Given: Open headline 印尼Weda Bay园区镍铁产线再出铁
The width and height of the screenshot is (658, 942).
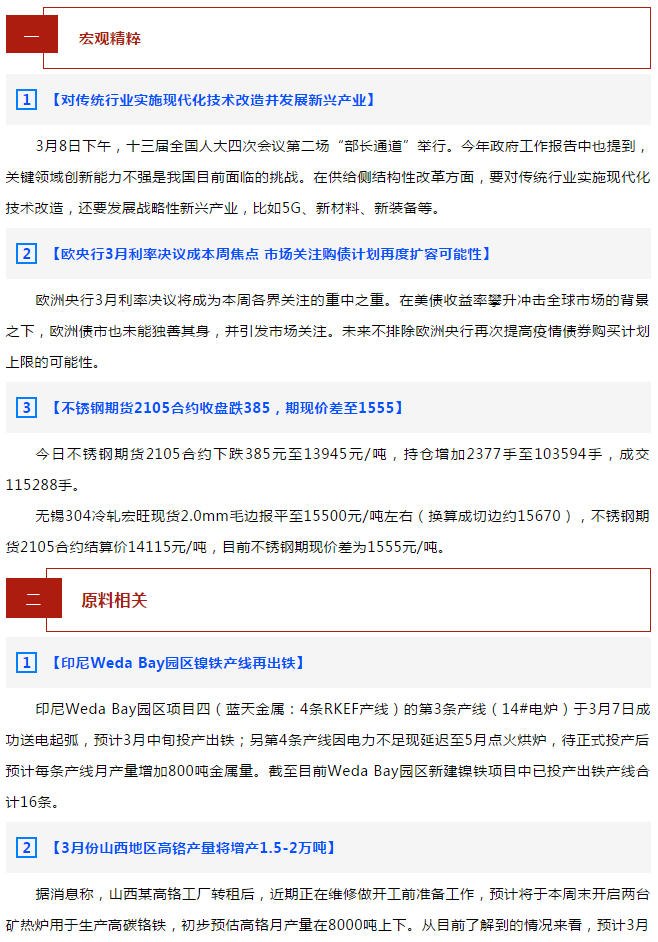Looking at the screenshot, I should [177, 663].
